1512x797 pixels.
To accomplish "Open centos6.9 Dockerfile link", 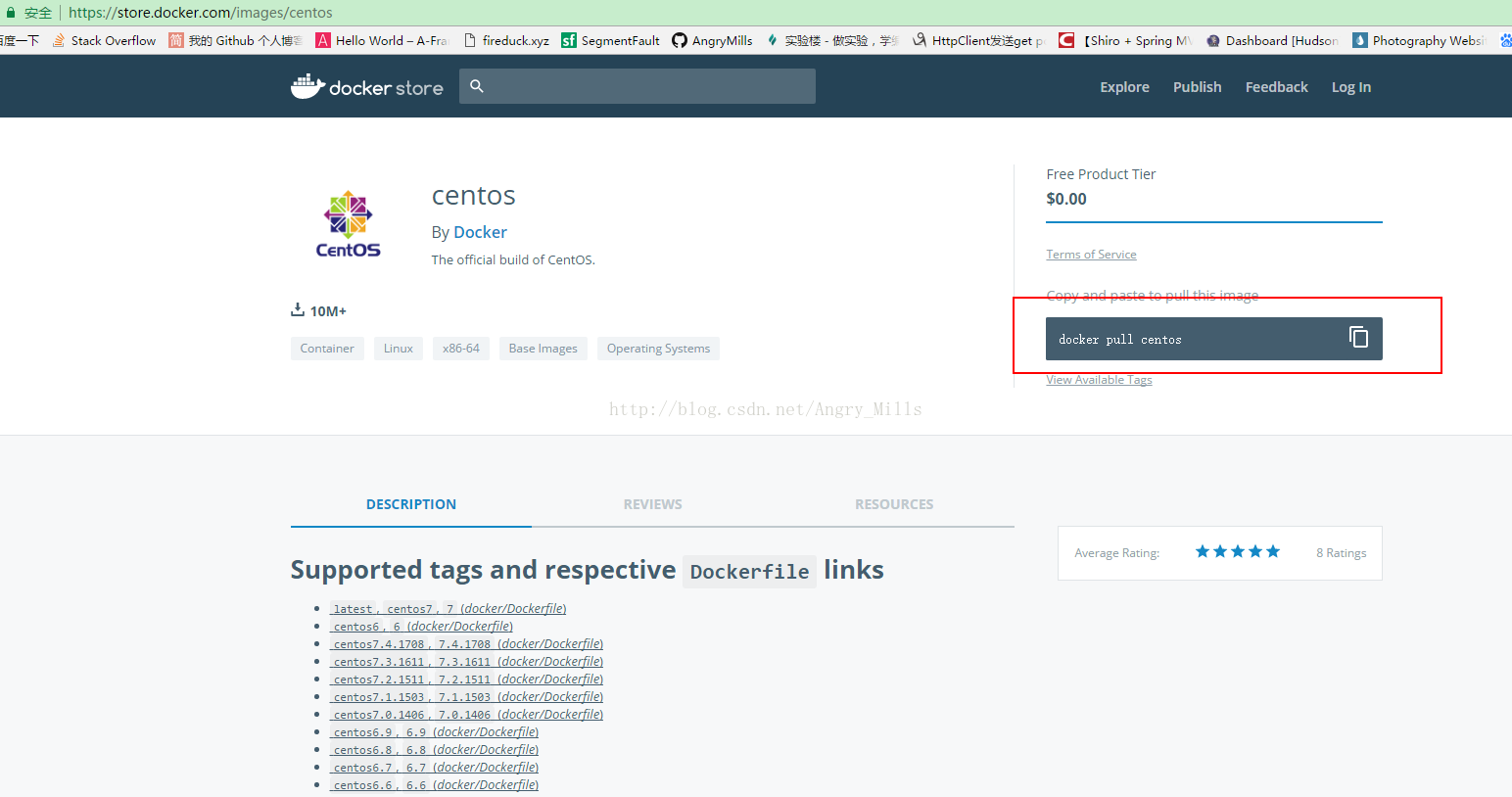I will coord(434,732).
